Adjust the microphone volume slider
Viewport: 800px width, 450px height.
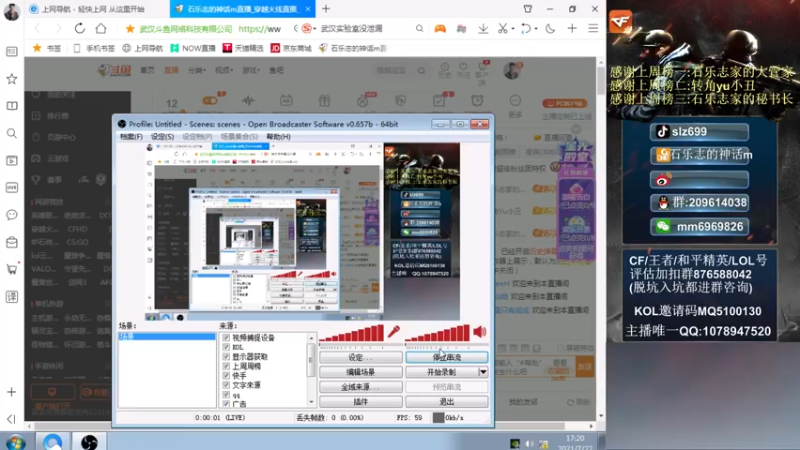coord(352,334)
